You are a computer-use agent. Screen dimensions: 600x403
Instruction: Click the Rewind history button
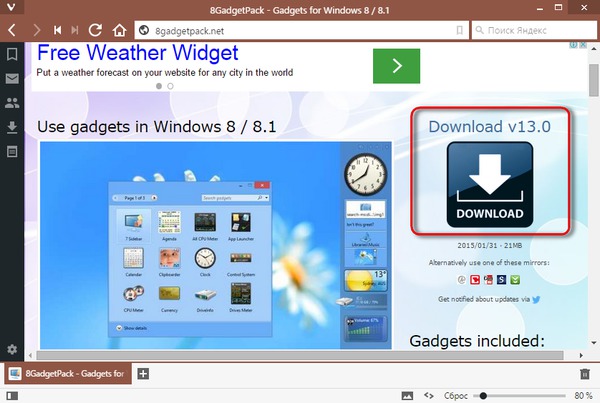(x=57, y=30)
